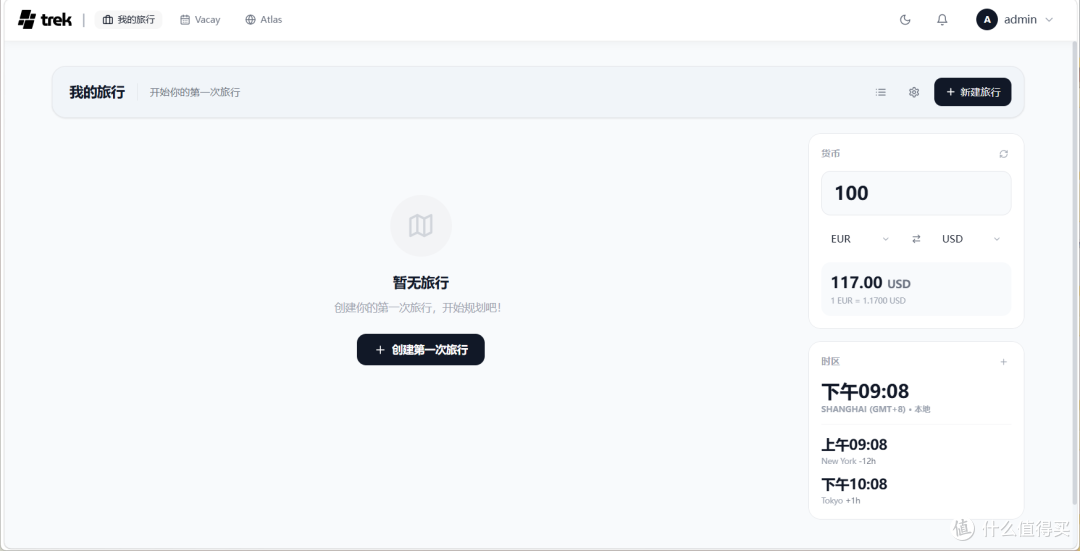Image resolution: width=1080 pixels, height=551 pixels.
Task: Click the 下午09:08 Shanghai time
Action: tap(865, 391)
